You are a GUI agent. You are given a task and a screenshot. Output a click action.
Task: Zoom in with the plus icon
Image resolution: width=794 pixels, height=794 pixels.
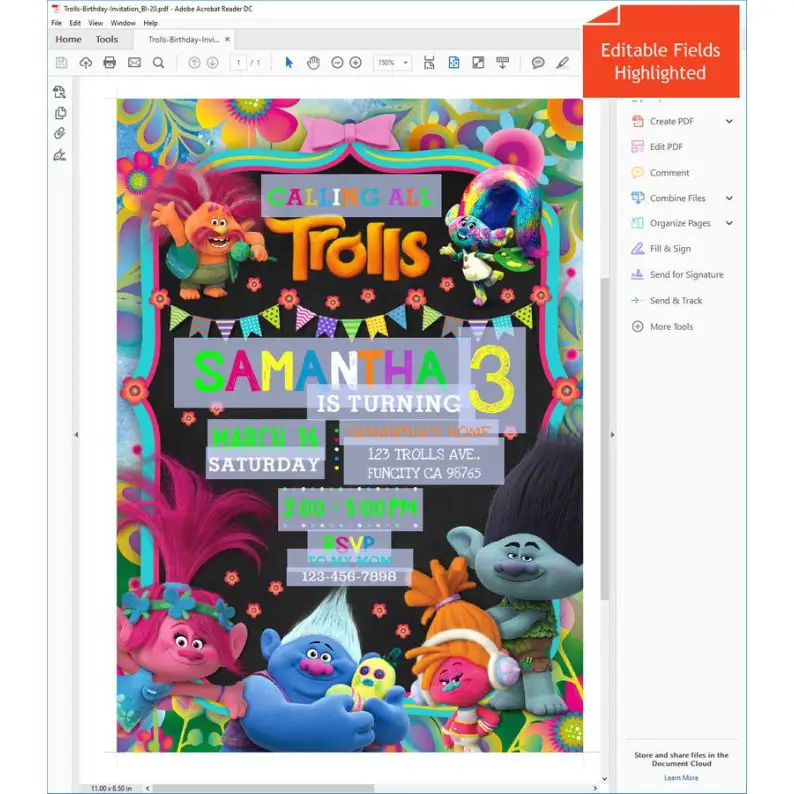pyautogui.click(x=355, y=62)
